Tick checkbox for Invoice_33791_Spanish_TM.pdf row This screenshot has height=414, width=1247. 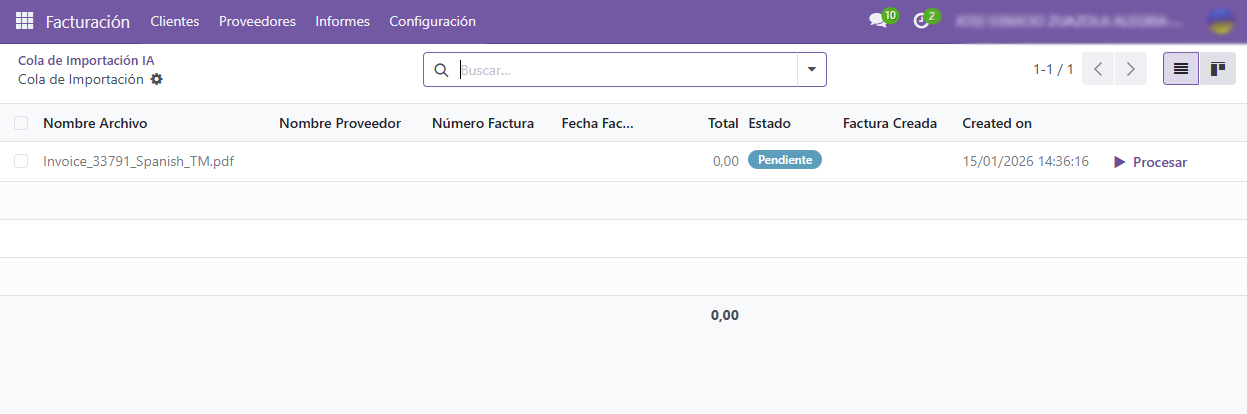[x=21, y=161]
